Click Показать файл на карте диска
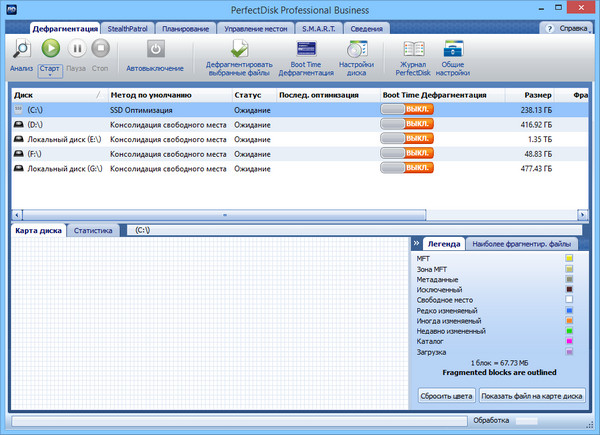 tap(532, 396)
